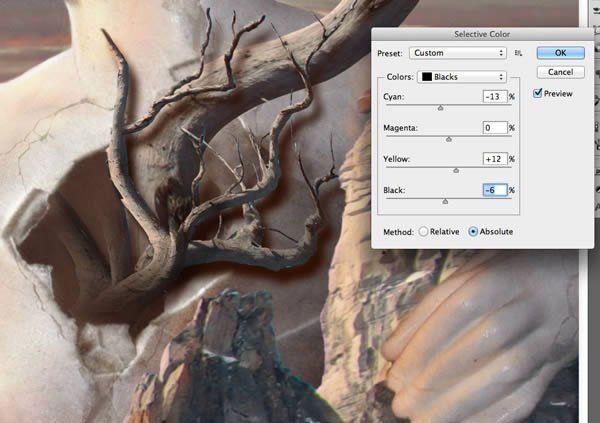Click the Selective Color title bar
This screenshot has width=600, height=423.
tap(482, 34)
